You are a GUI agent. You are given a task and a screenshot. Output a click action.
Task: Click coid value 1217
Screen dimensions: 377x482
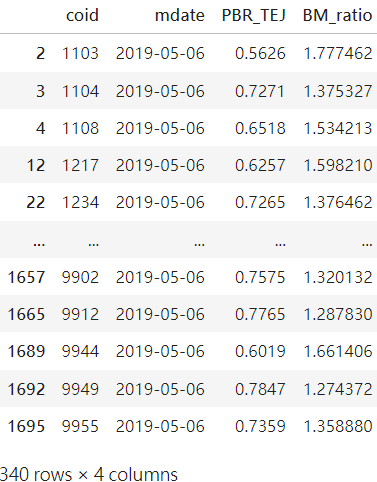click(80, 165)
